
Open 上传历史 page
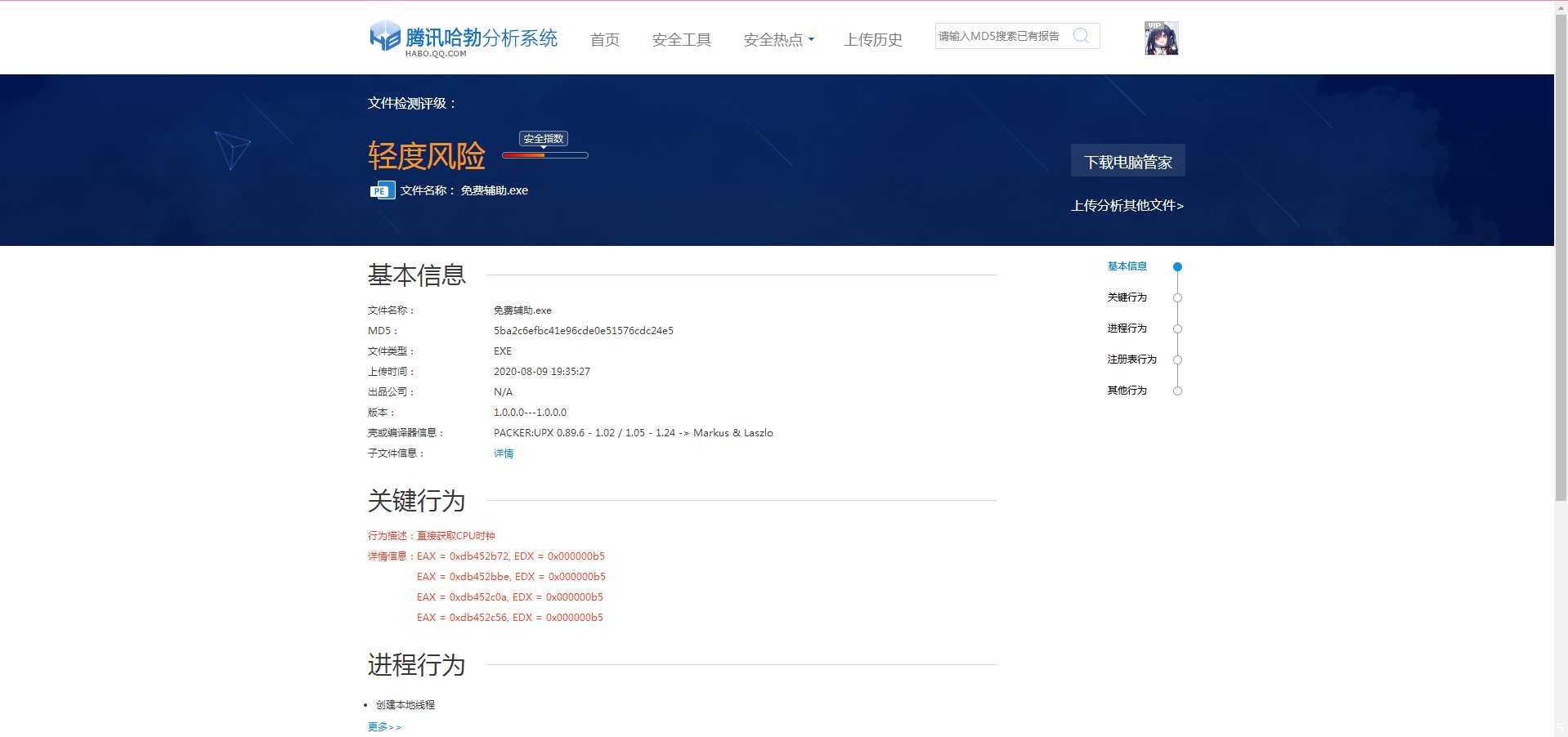(x=873, y=39)
